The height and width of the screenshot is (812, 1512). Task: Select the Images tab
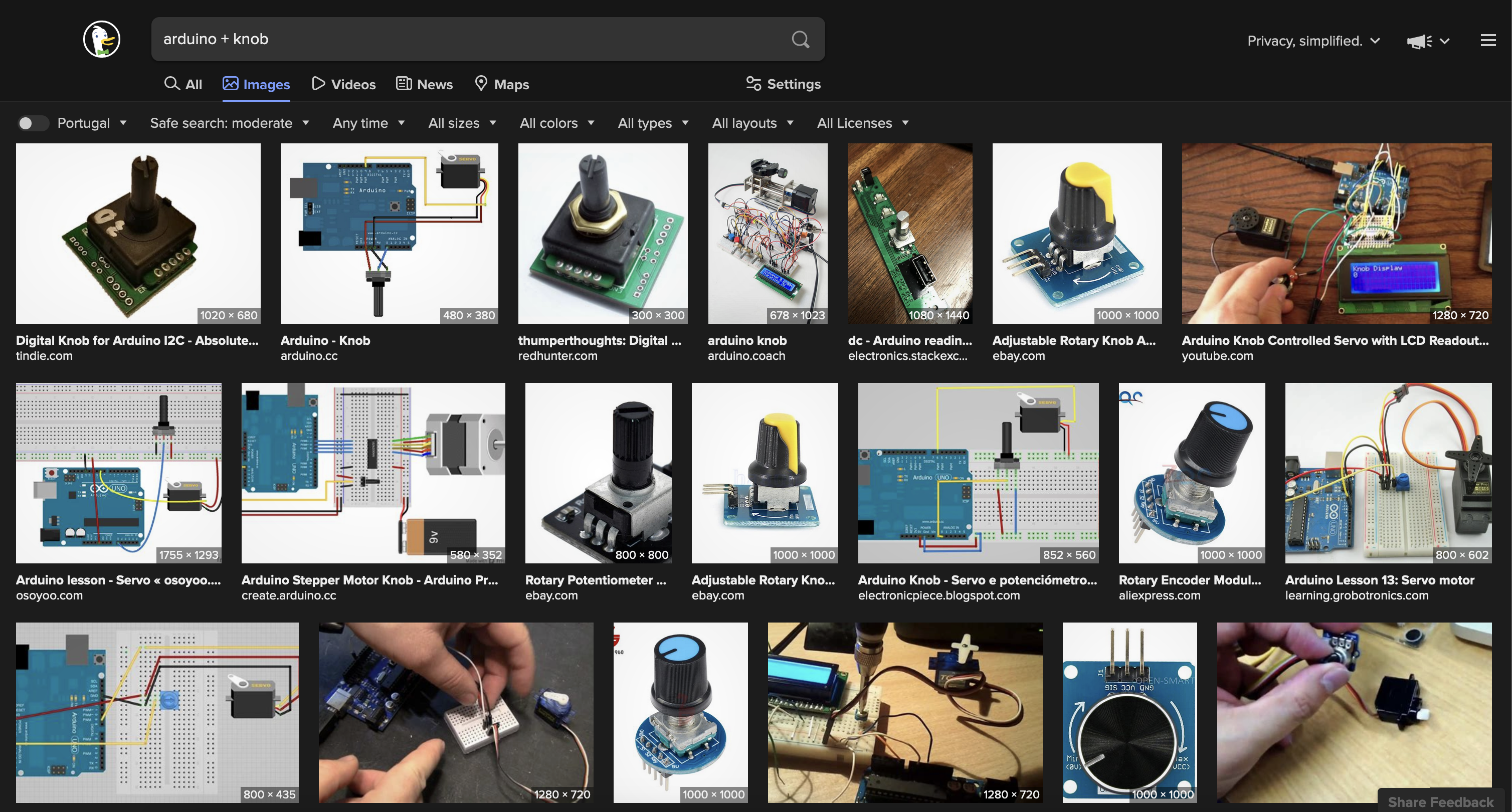point(256,84)
